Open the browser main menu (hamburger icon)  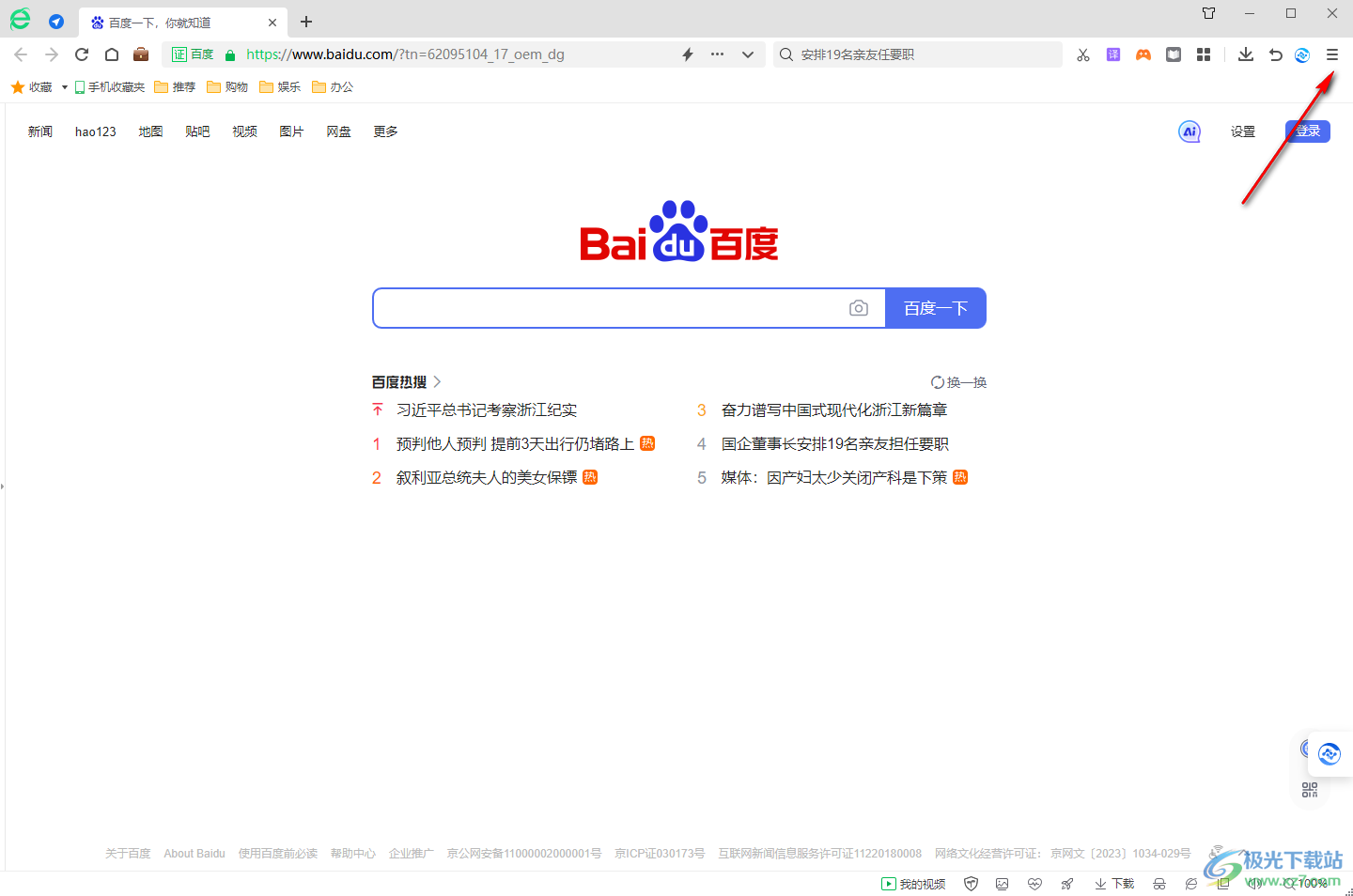point(1331,54)
